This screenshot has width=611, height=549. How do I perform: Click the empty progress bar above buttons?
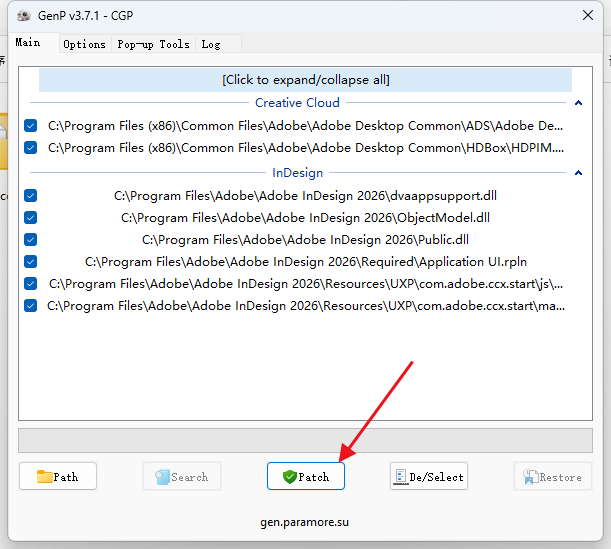click(x=306, y=441)
